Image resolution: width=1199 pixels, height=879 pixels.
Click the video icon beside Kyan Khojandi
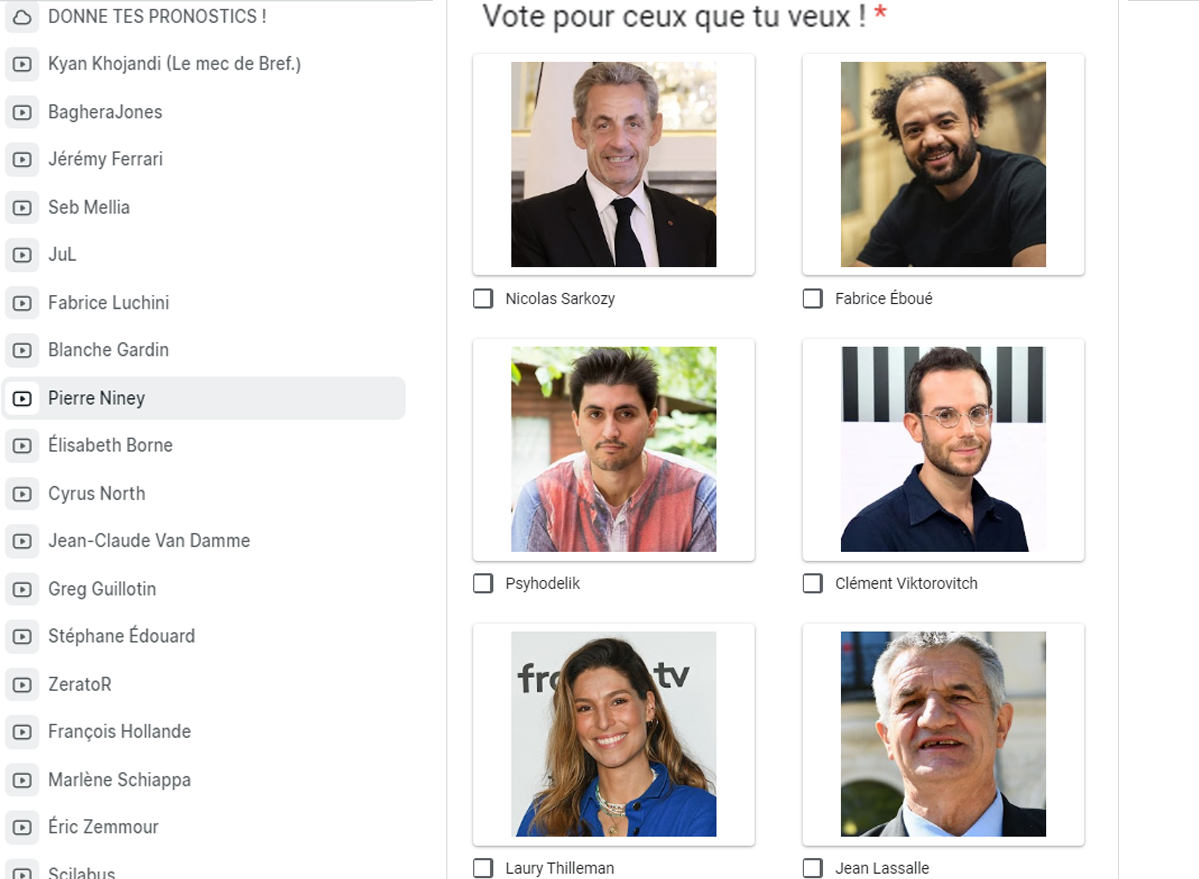coord(22,64)
